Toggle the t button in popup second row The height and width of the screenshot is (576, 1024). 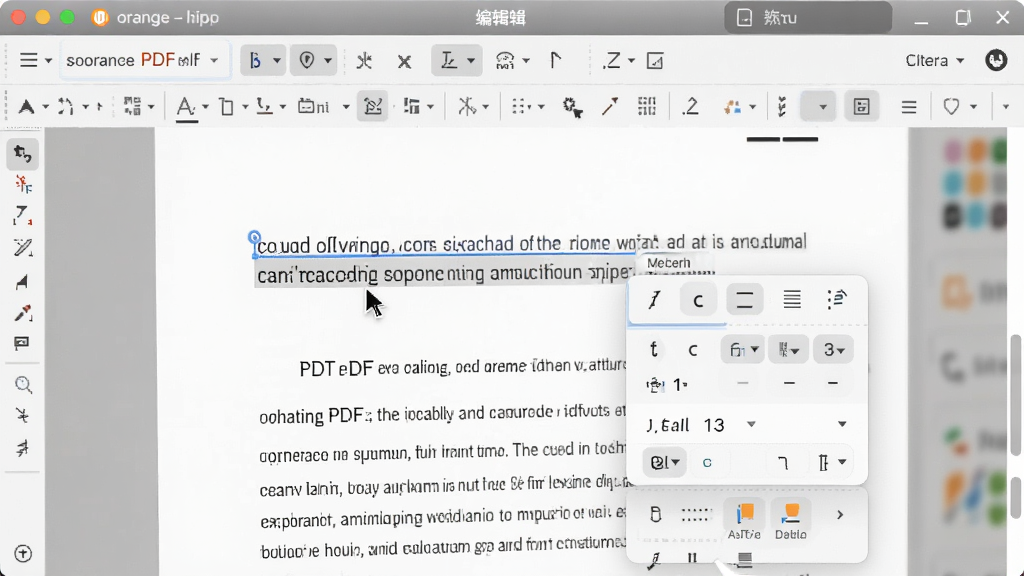(x=654, y=350)
